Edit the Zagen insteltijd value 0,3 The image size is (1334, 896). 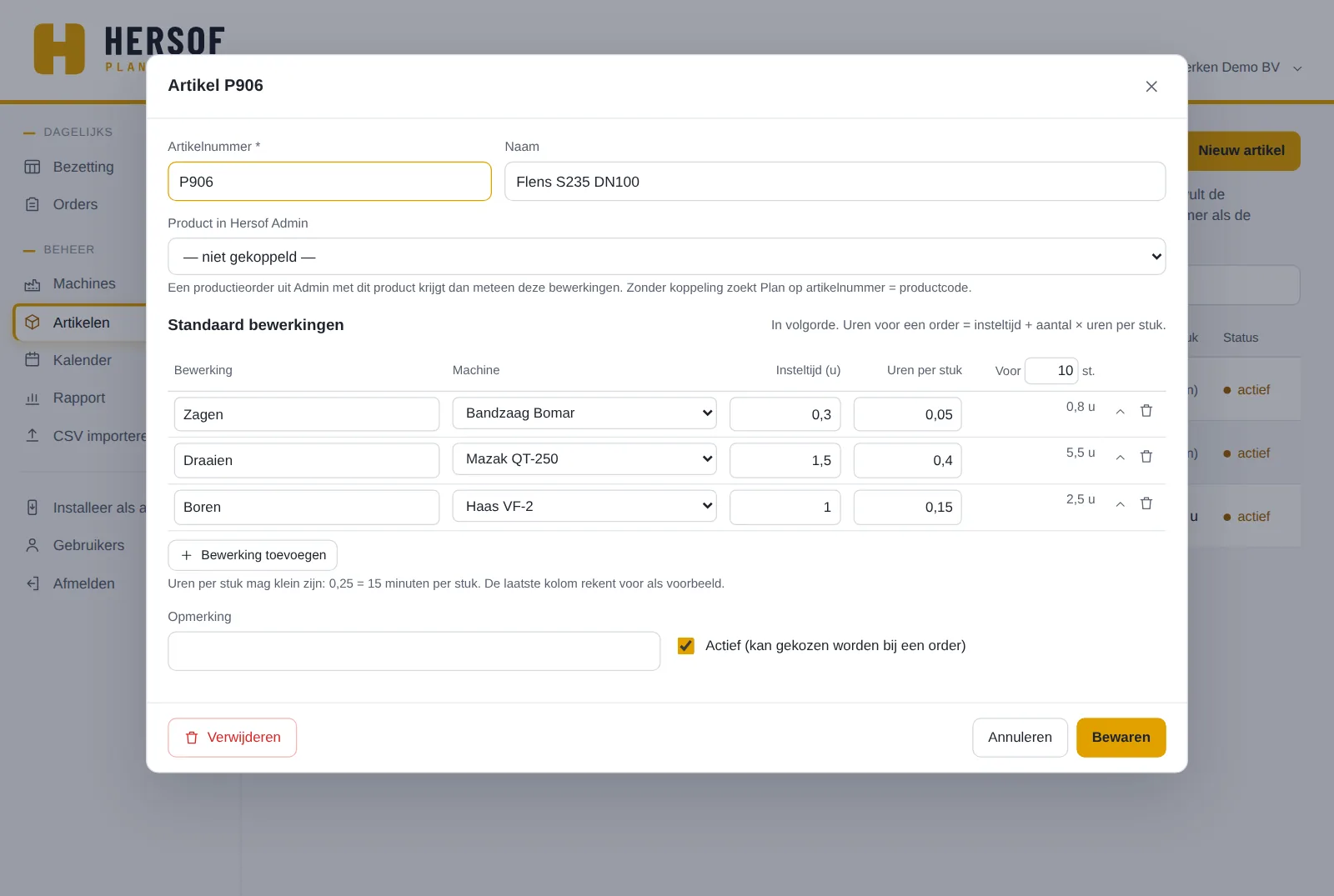click(785, 414)
